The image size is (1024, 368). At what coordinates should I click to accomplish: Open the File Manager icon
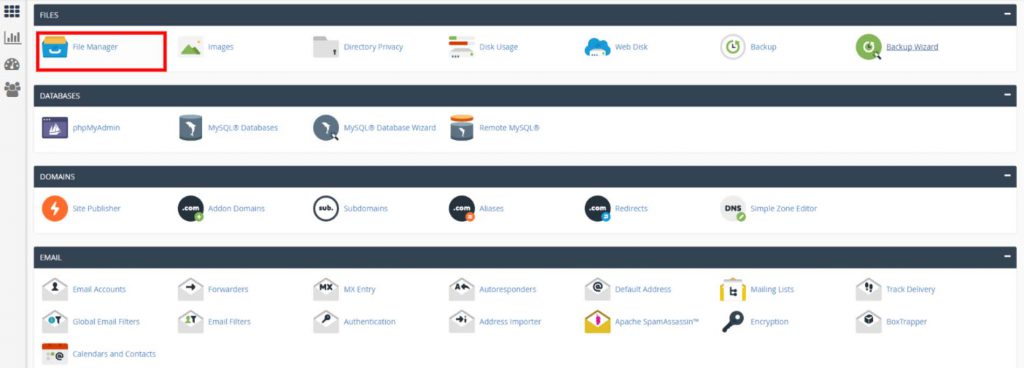55,47
